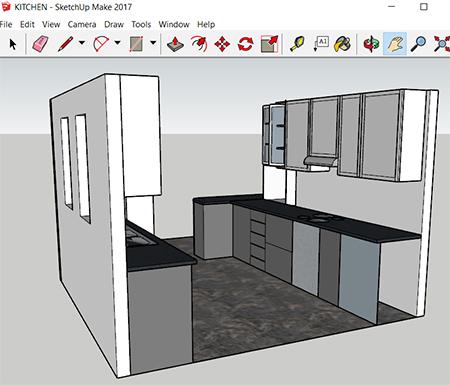Expand the Arc tool dropdown arrow
This screenshot has height=385, width=450.
[117, 43]
